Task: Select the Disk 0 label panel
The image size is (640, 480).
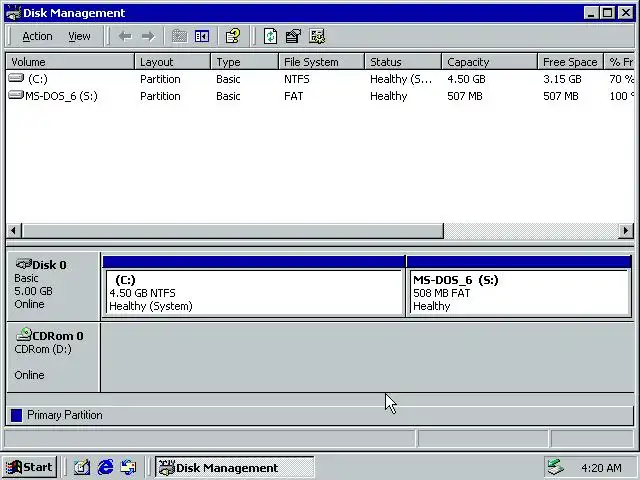Action: pos(53,286)
